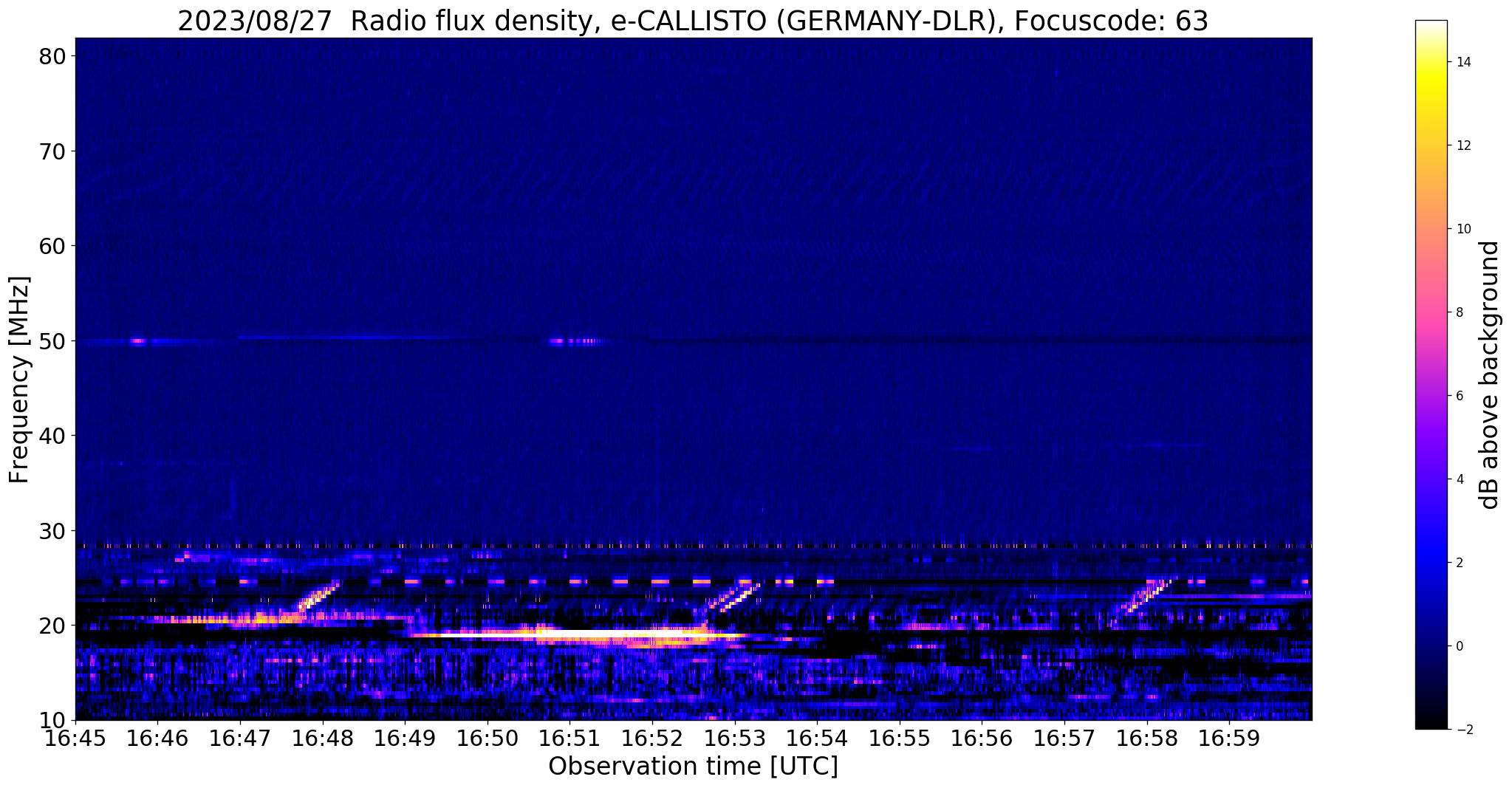Click the 'dB above background' colorbar label
Screen dimensions: 1512x788
click(1489, 374)
